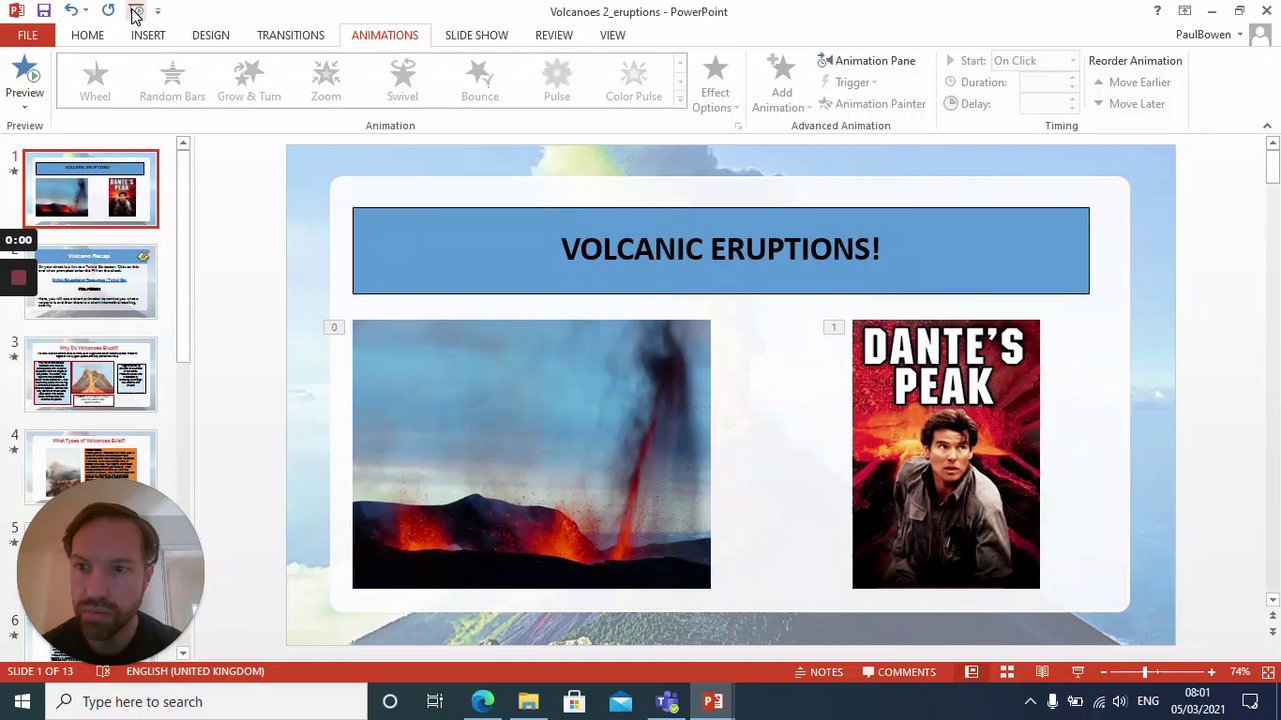Viewport: 1281px width, 720px height.
Task: Select the volcano eruption photo on slide
Action: click(531, 454)
